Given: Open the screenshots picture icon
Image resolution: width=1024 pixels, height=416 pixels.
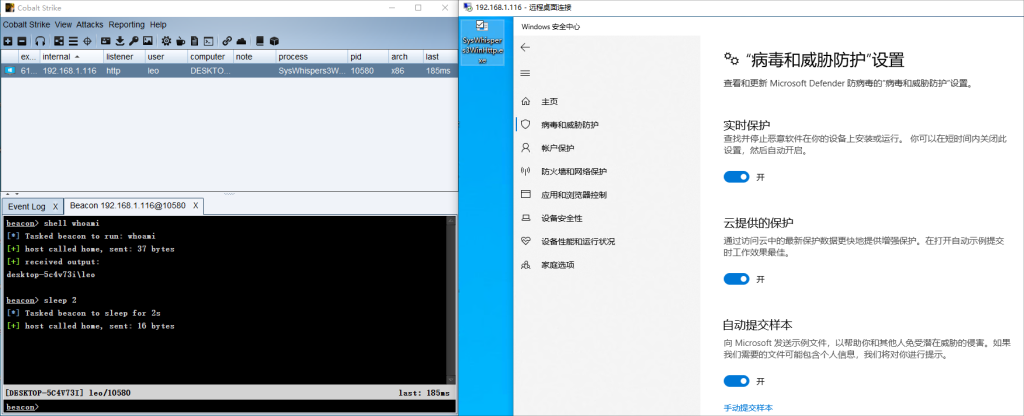Looking at the screenshot, I should pos(148,41).
